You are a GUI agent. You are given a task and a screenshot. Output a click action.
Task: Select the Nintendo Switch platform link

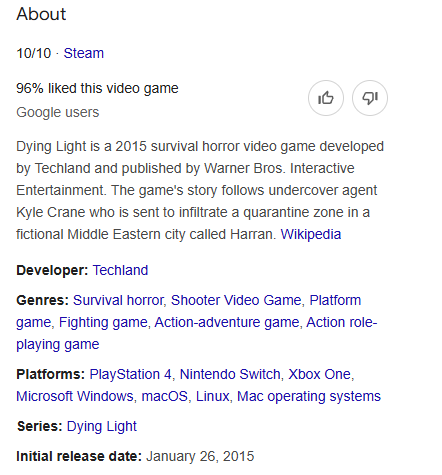point(230,374)
